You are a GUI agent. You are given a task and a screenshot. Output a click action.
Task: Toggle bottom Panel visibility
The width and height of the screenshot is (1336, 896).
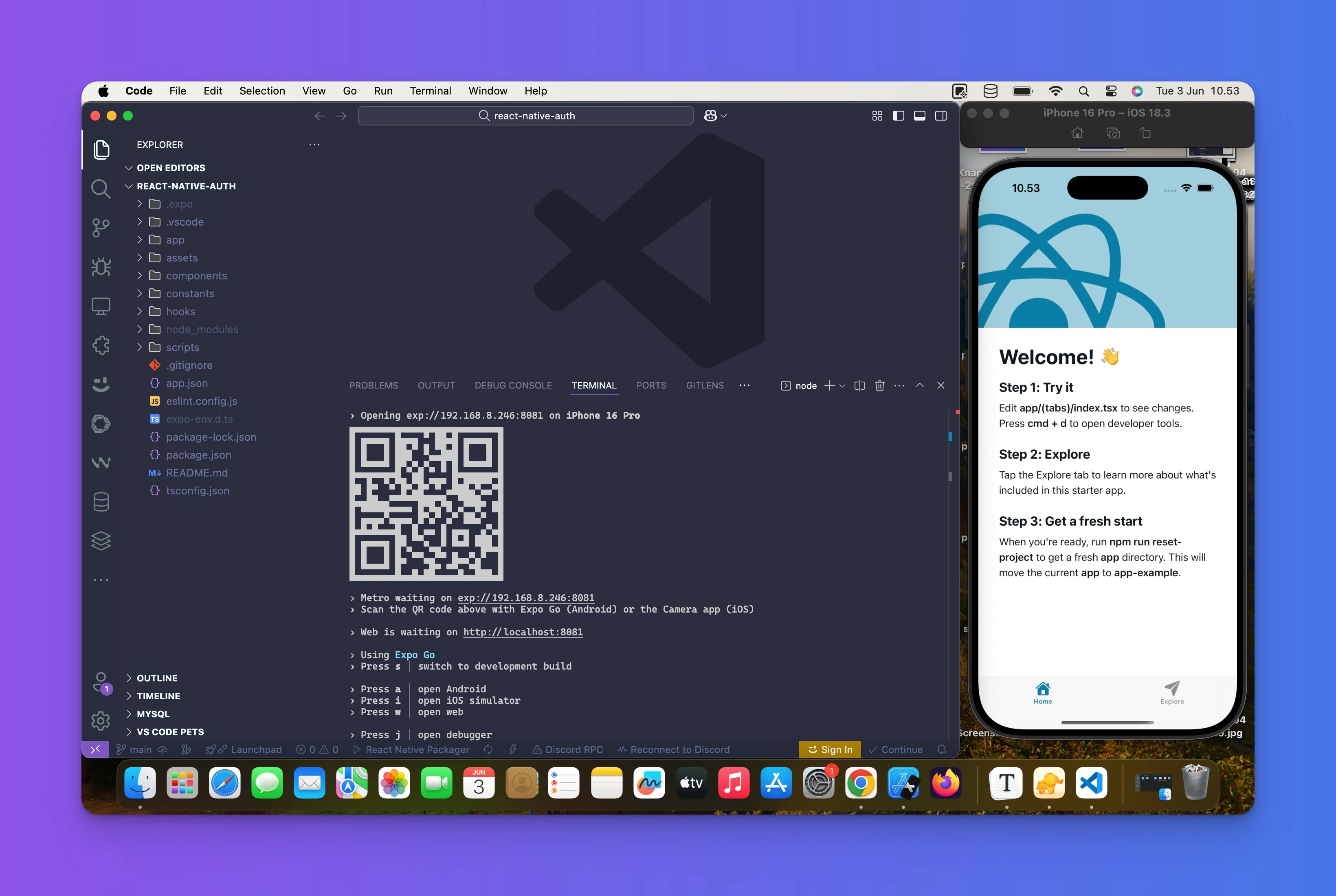919,116
